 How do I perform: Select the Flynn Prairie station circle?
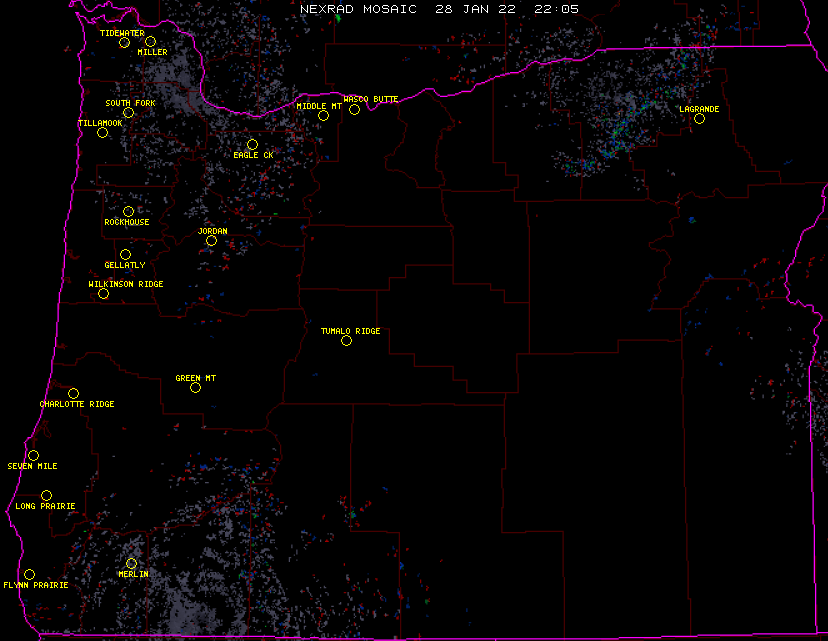tap(29, 574)
